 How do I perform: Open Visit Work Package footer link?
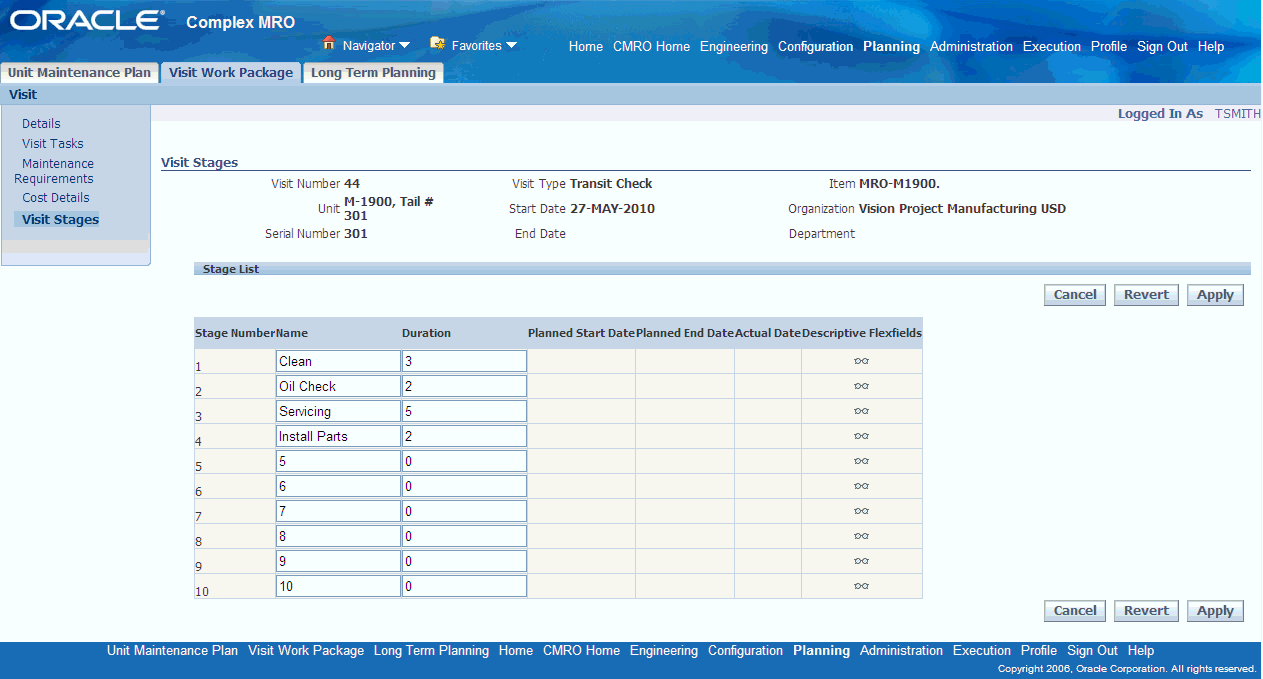pyautogui.click(x=306, y=650)
